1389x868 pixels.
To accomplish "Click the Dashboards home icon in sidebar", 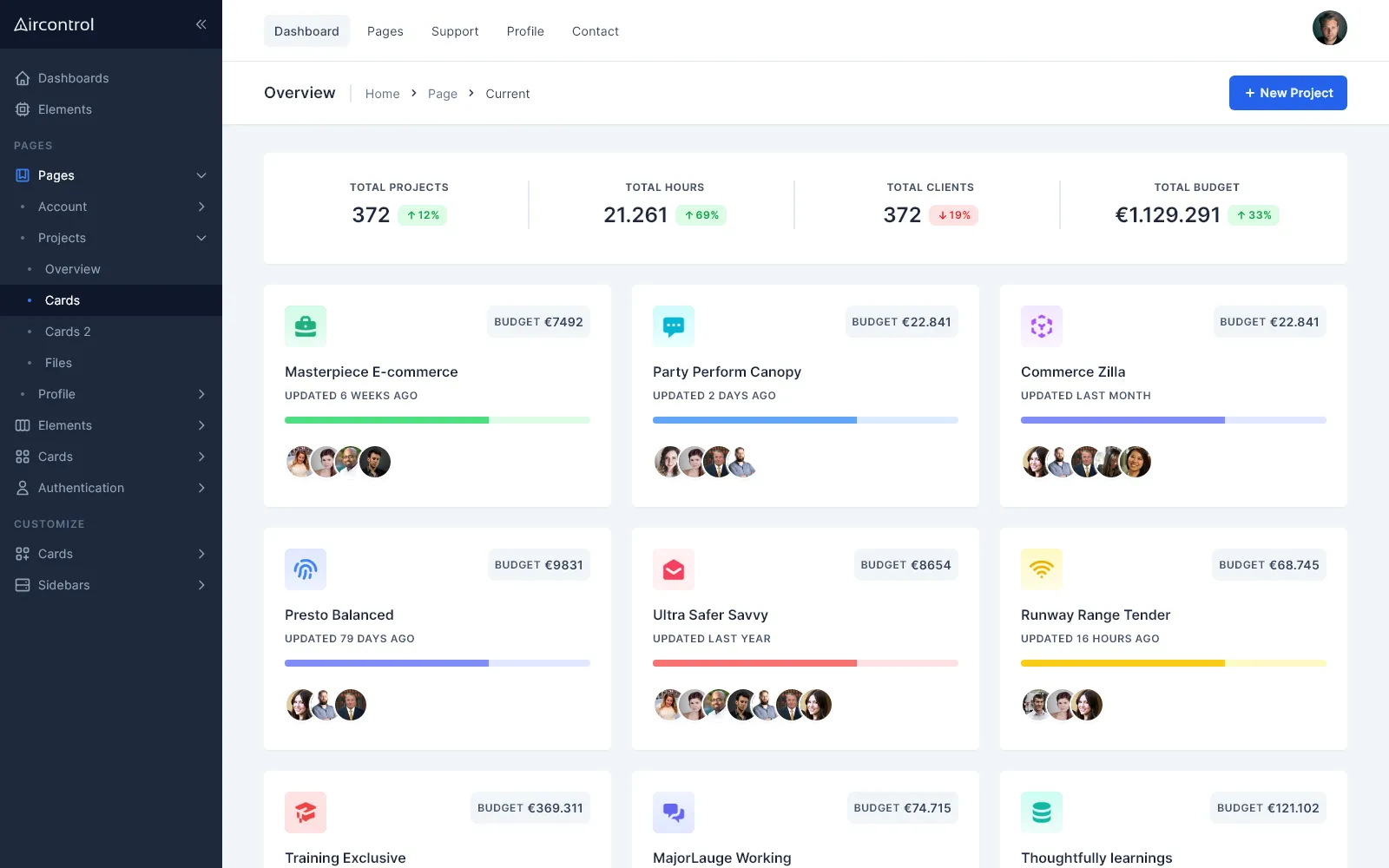I will pos(23,78).
